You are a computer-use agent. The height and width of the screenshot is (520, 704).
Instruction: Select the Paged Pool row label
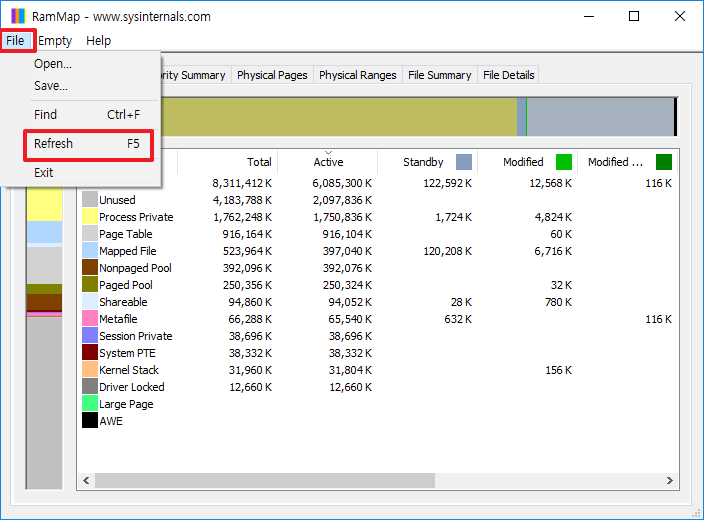tap(126, 285)
